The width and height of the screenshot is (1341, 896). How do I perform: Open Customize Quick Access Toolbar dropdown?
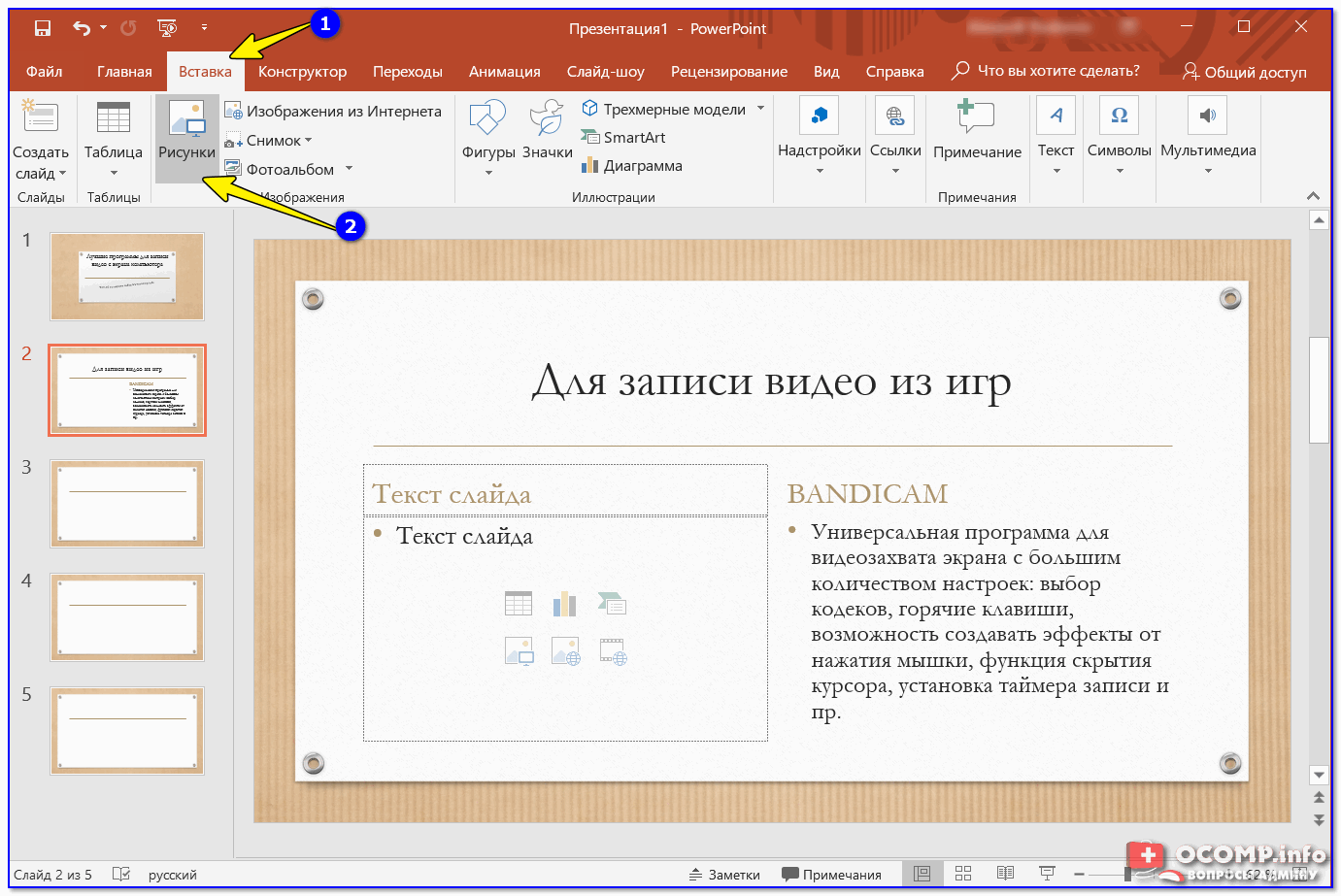pyautogui.click(x=204, y=28)
